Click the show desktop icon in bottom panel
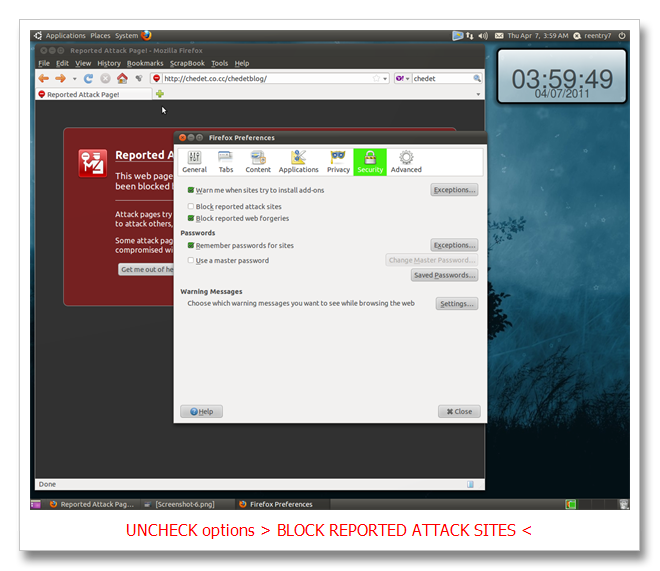Viewport: 660px width, 571px height. click(x=36, y=504)
